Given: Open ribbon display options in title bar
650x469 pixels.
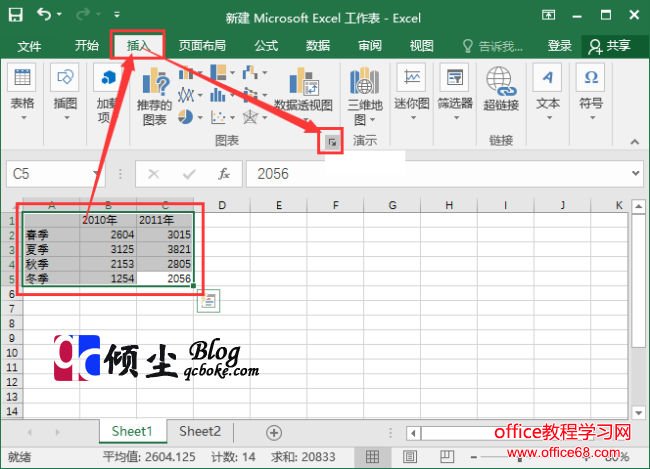Looking at the screenshot, I should pyautogui.click(x=548, y=15).
